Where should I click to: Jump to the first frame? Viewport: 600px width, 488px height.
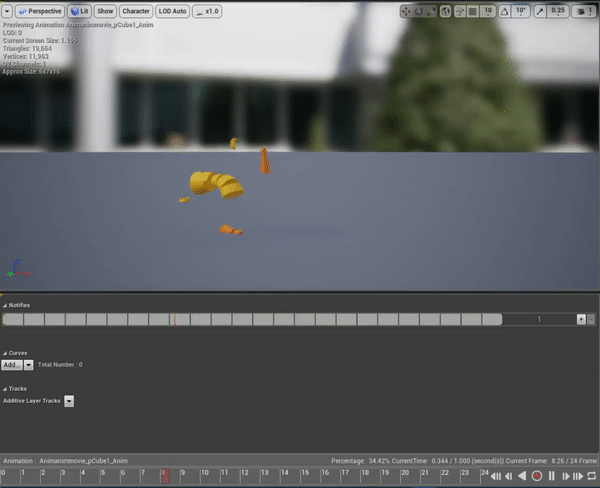point(496,476)
